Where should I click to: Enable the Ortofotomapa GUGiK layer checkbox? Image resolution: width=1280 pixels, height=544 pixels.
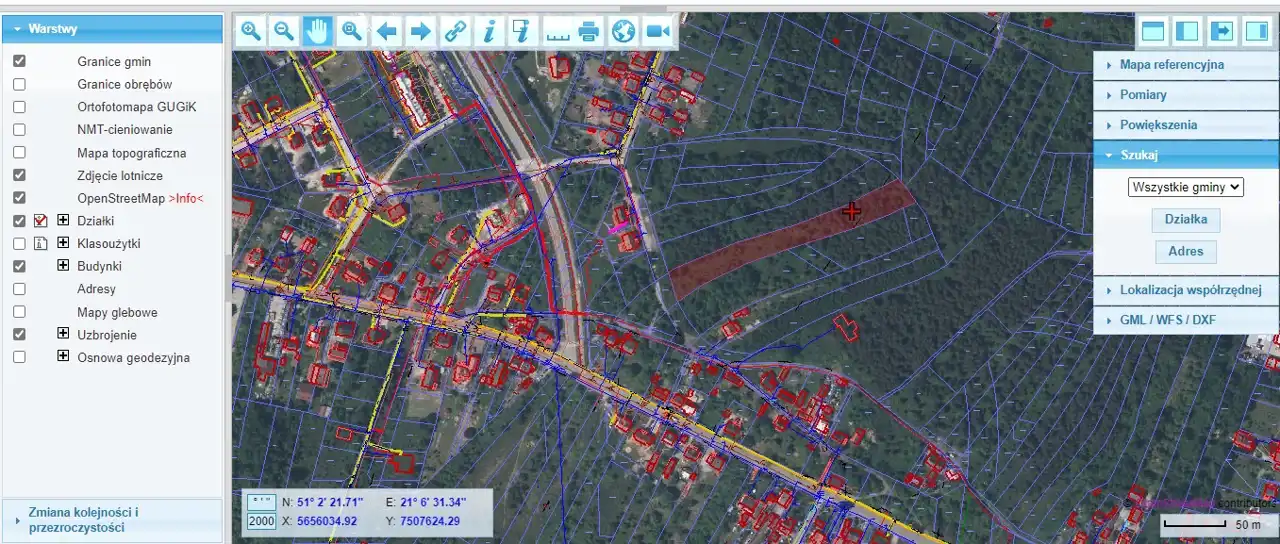point(19,107)
